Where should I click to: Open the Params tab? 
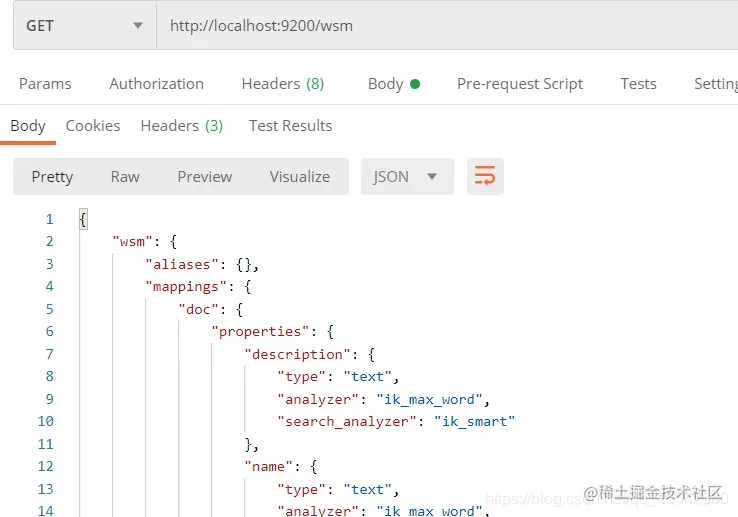[x=45, y=84]
